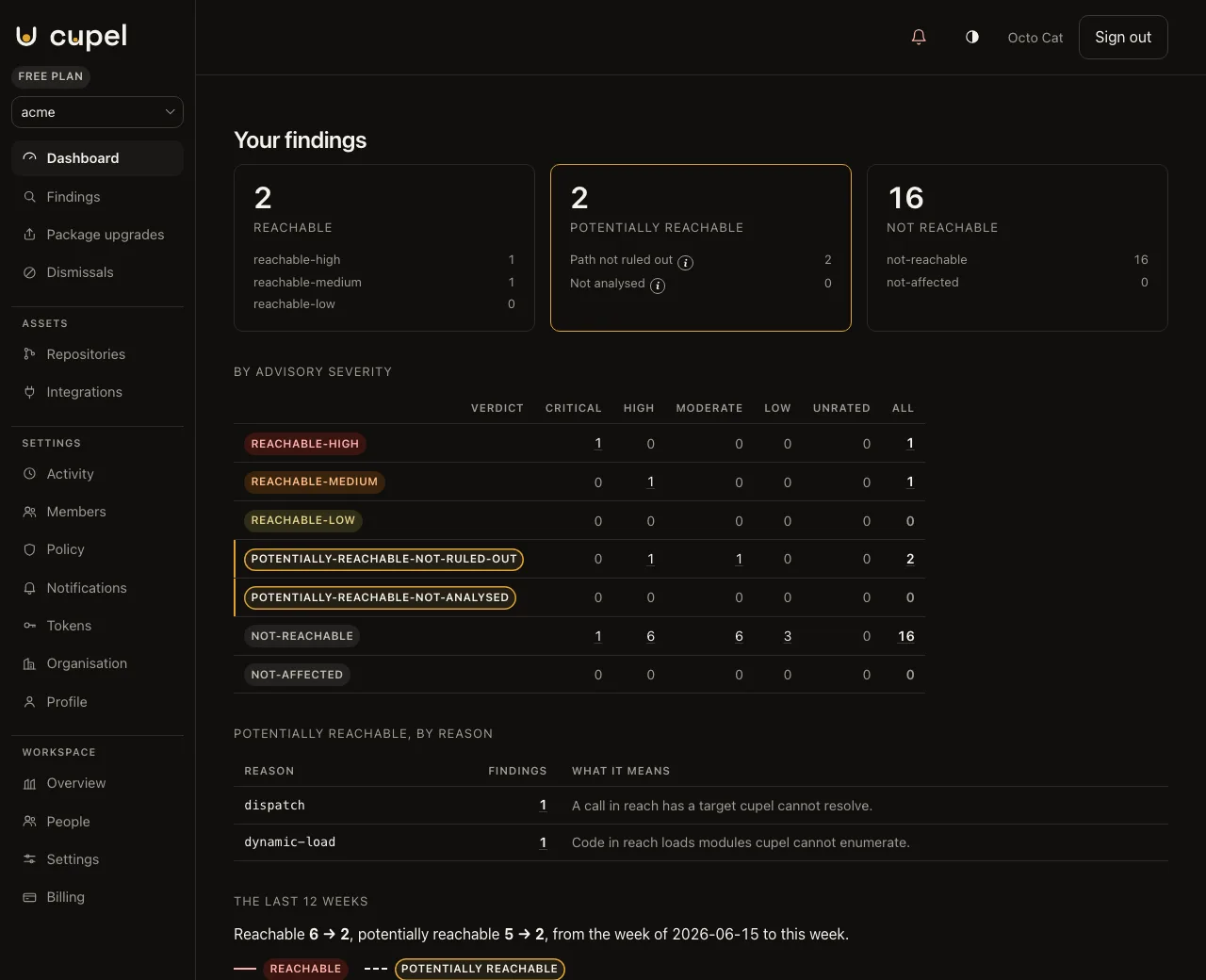The image size is (1206, 980).
Task: Click info icon beside Path not ruled out
Action: coord(686,263)
